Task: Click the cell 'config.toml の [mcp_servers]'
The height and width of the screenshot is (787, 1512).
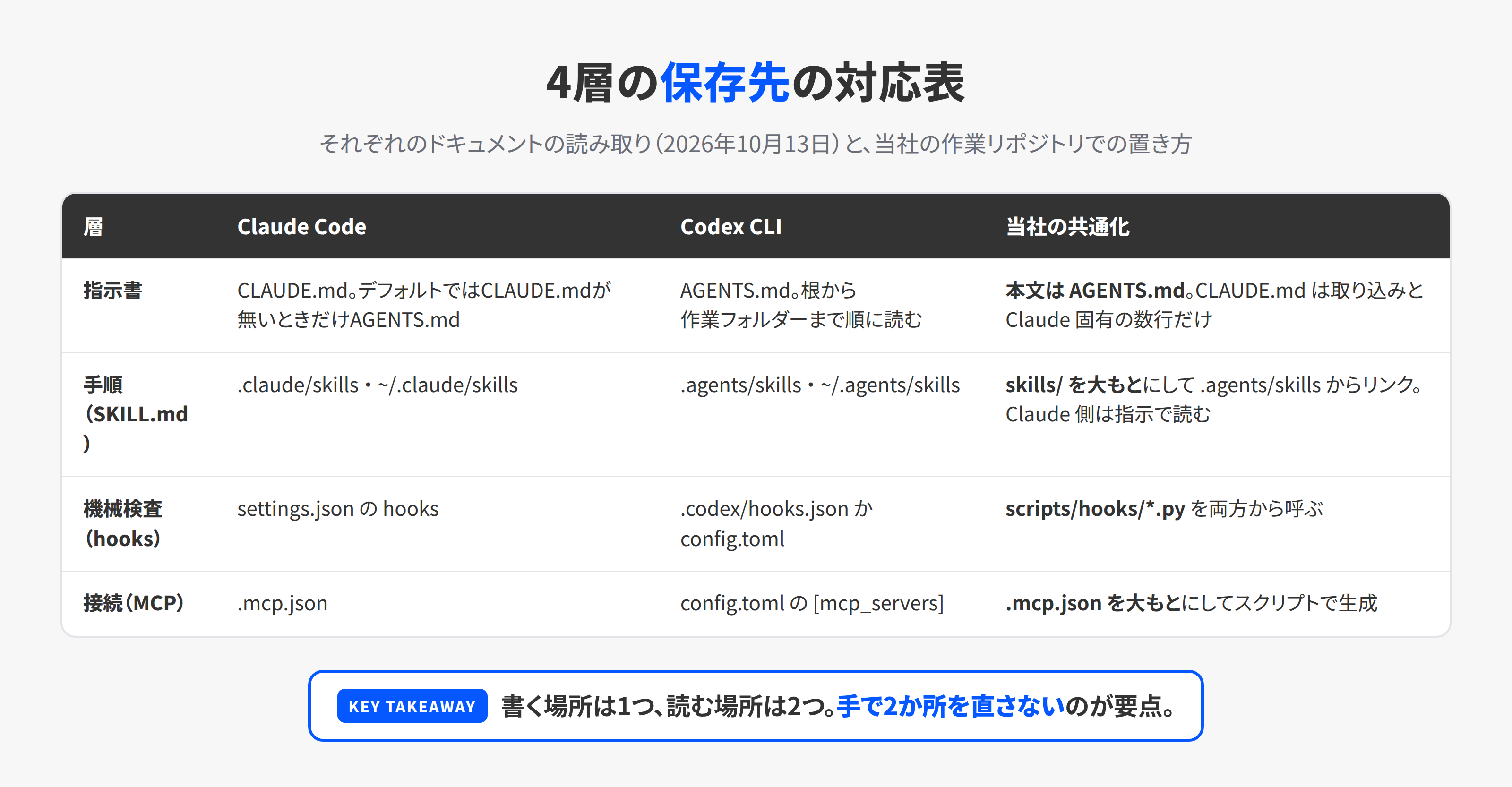Action: coord(812,603)
